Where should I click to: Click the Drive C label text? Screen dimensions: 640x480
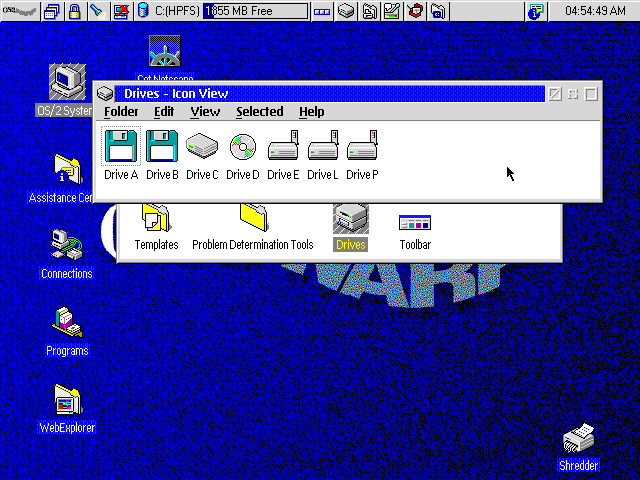202,175
